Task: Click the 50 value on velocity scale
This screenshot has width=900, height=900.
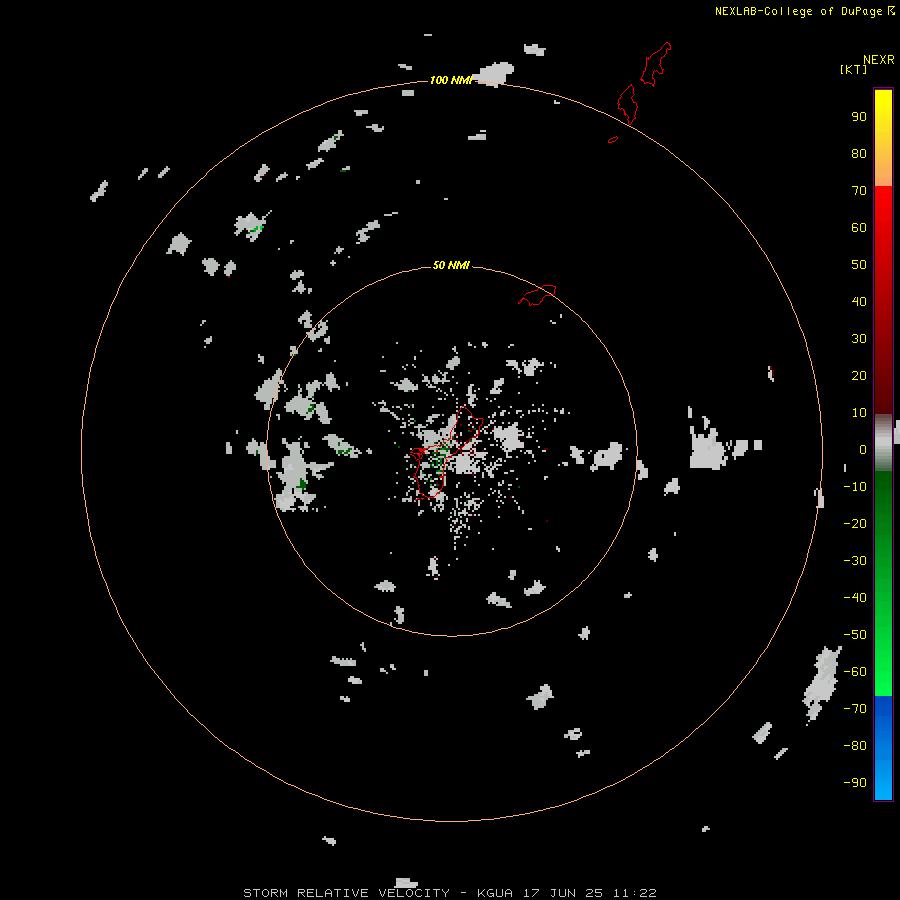Action: coord(859,265)
